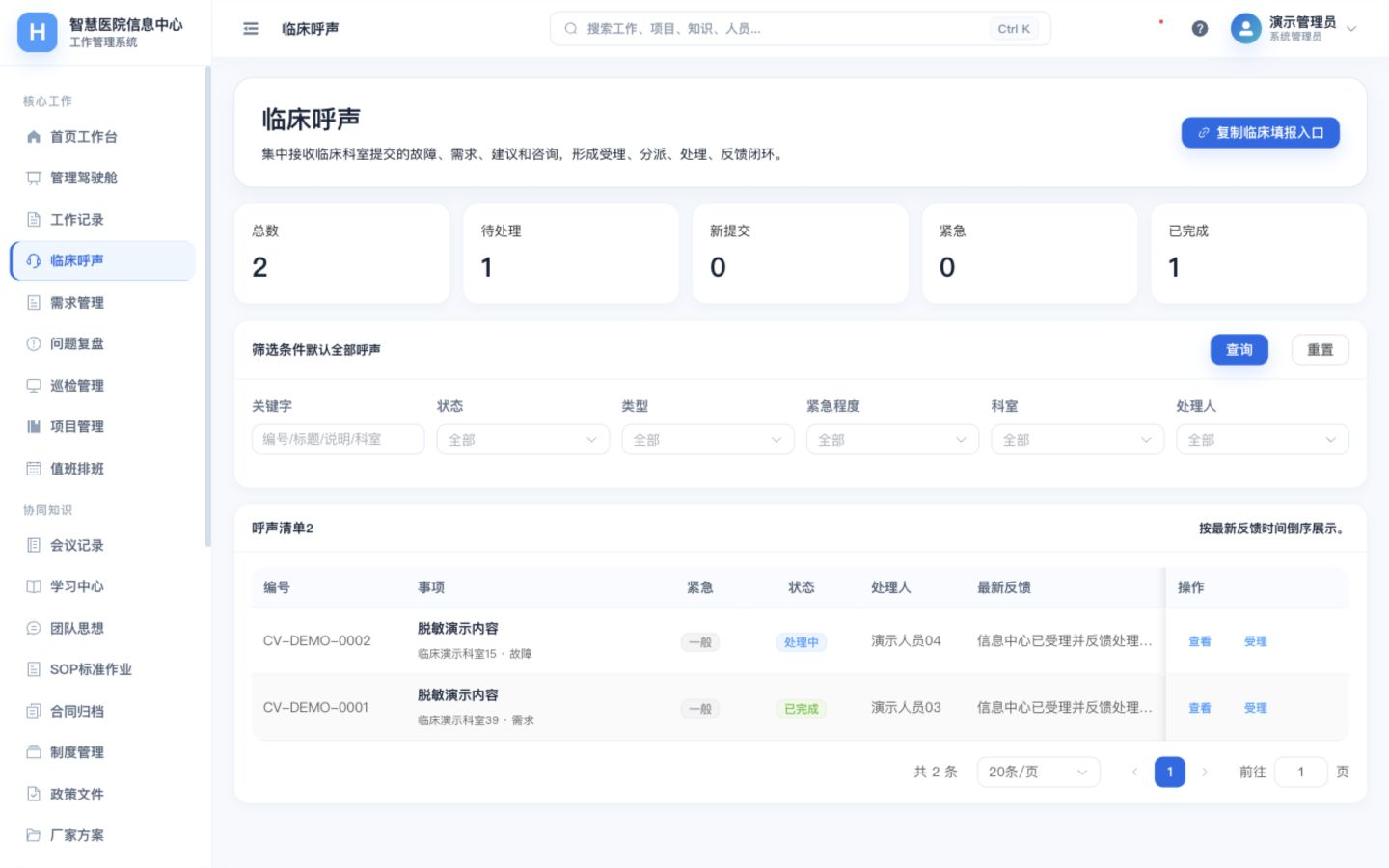Collapse sidebar with hamburger menu icon
This screenshot has height=868, width=1389.
coord(251,29)
